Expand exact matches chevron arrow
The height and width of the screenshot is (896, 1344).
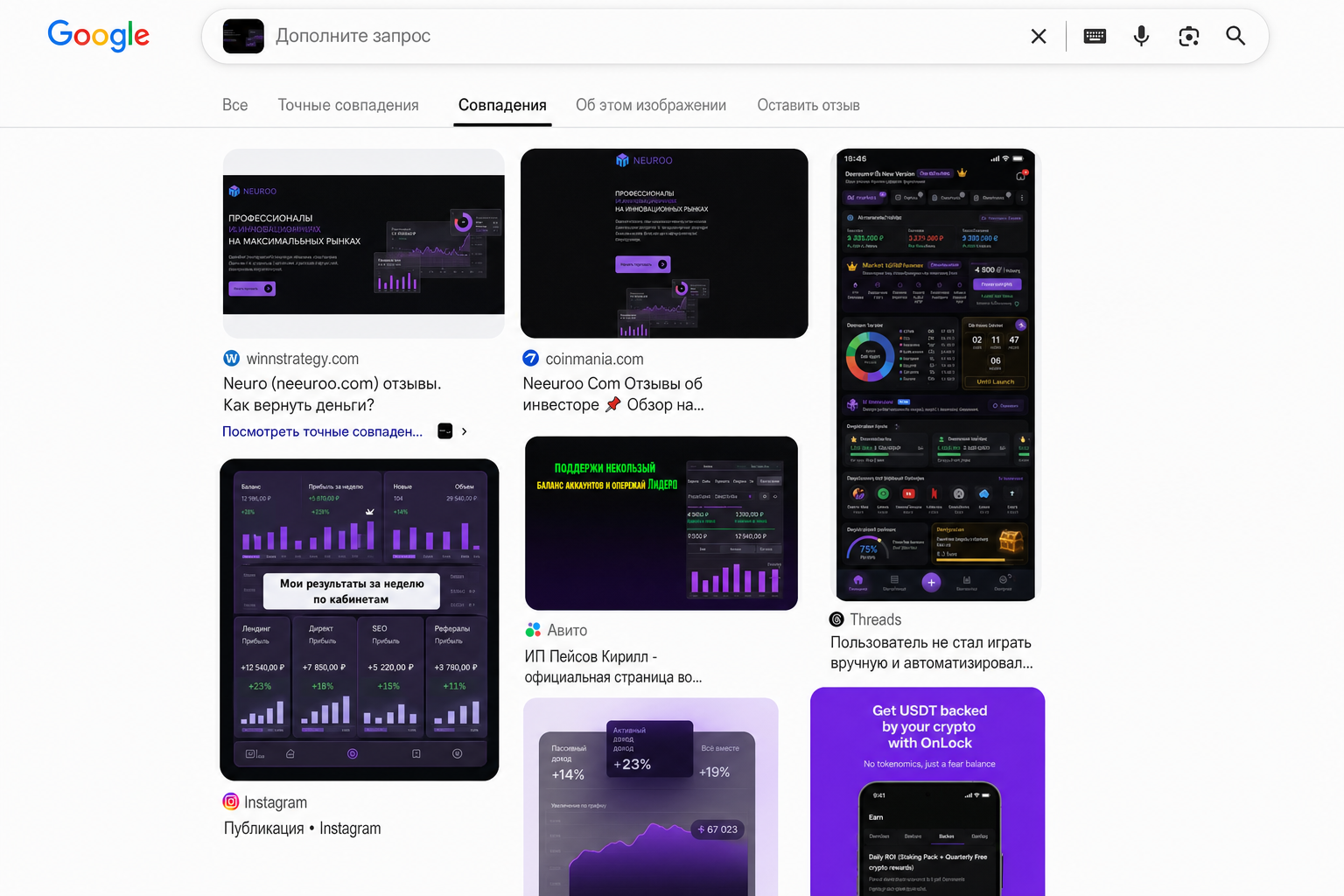click(x=464, y=431)
